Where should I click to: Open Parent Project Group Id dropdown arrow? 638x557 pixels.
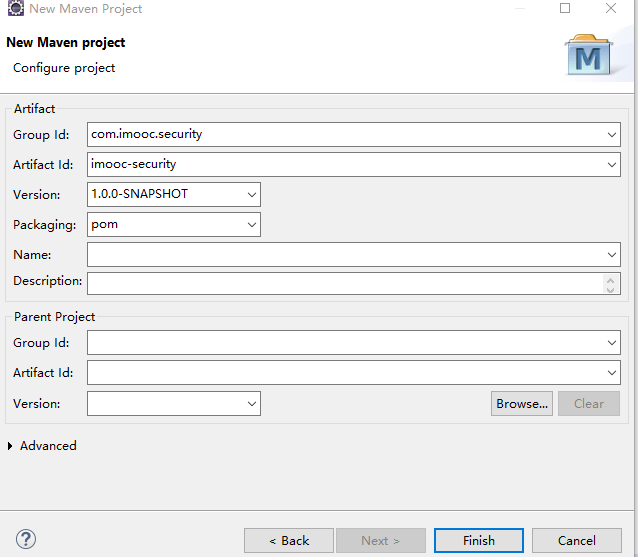point(612,343)
